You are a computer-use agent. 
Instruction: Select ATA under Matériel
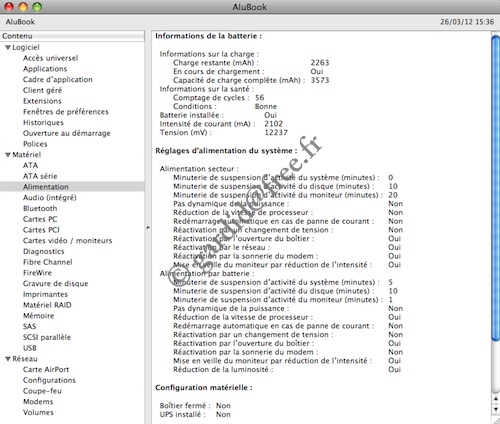(x=30, y=165)
